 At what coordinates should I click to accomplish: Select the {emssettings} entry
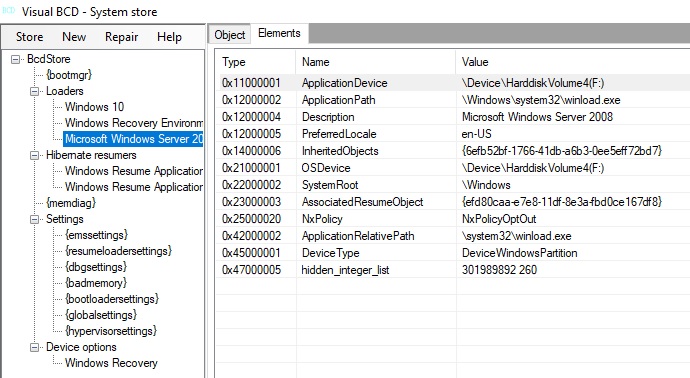tap(96, 235)
